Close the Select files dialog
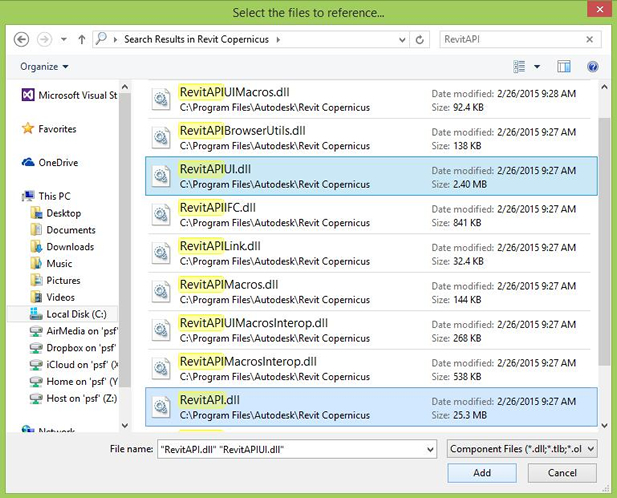The image size is (617, 498). [x=599, y=9]
